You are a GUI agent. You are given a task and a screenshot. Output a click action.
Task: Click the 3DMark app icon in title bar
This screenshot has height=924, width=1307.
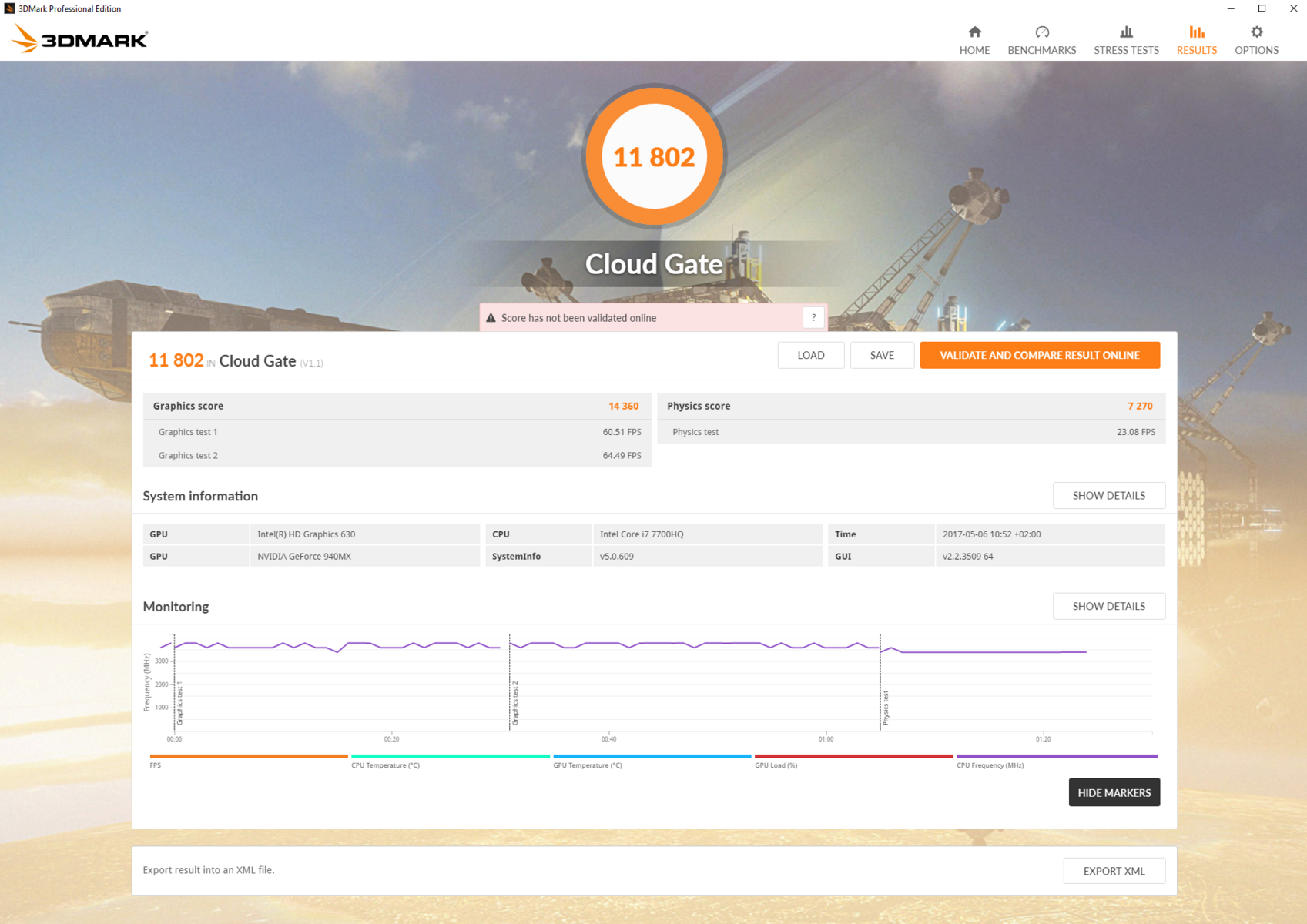tap(9, 8)
